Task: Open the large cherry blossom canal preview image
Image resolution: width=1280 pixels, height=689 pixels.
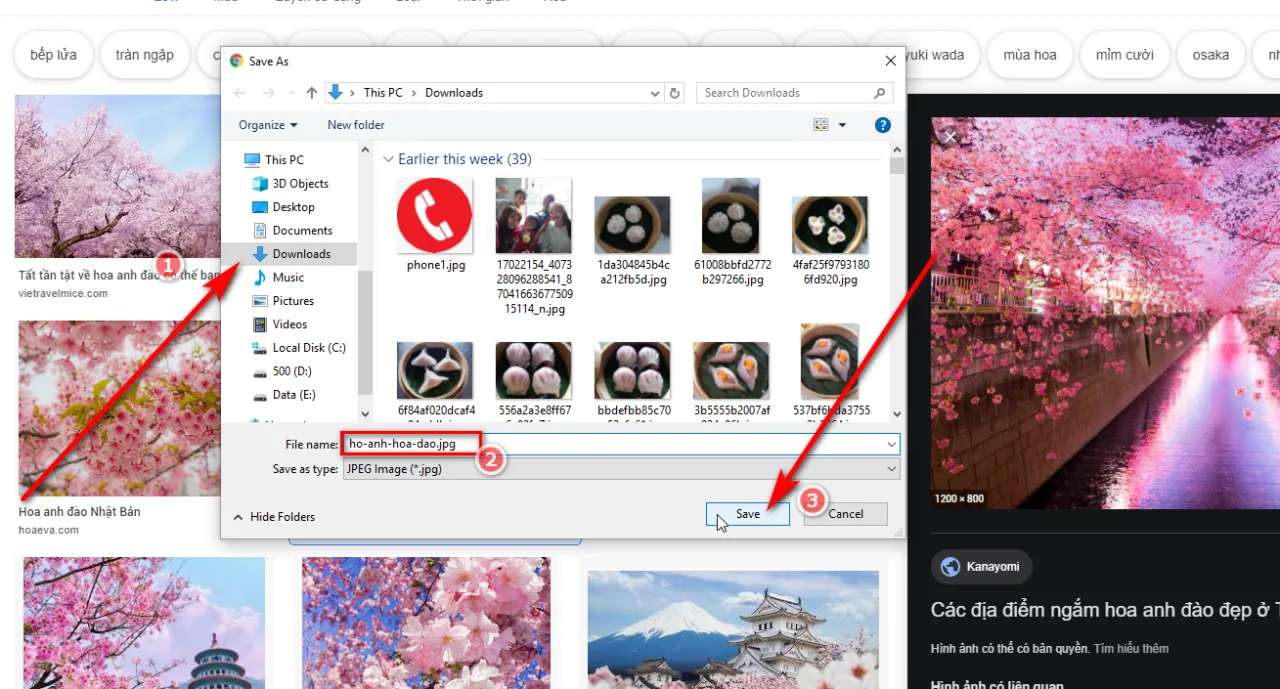Action: click(1105, 313)
